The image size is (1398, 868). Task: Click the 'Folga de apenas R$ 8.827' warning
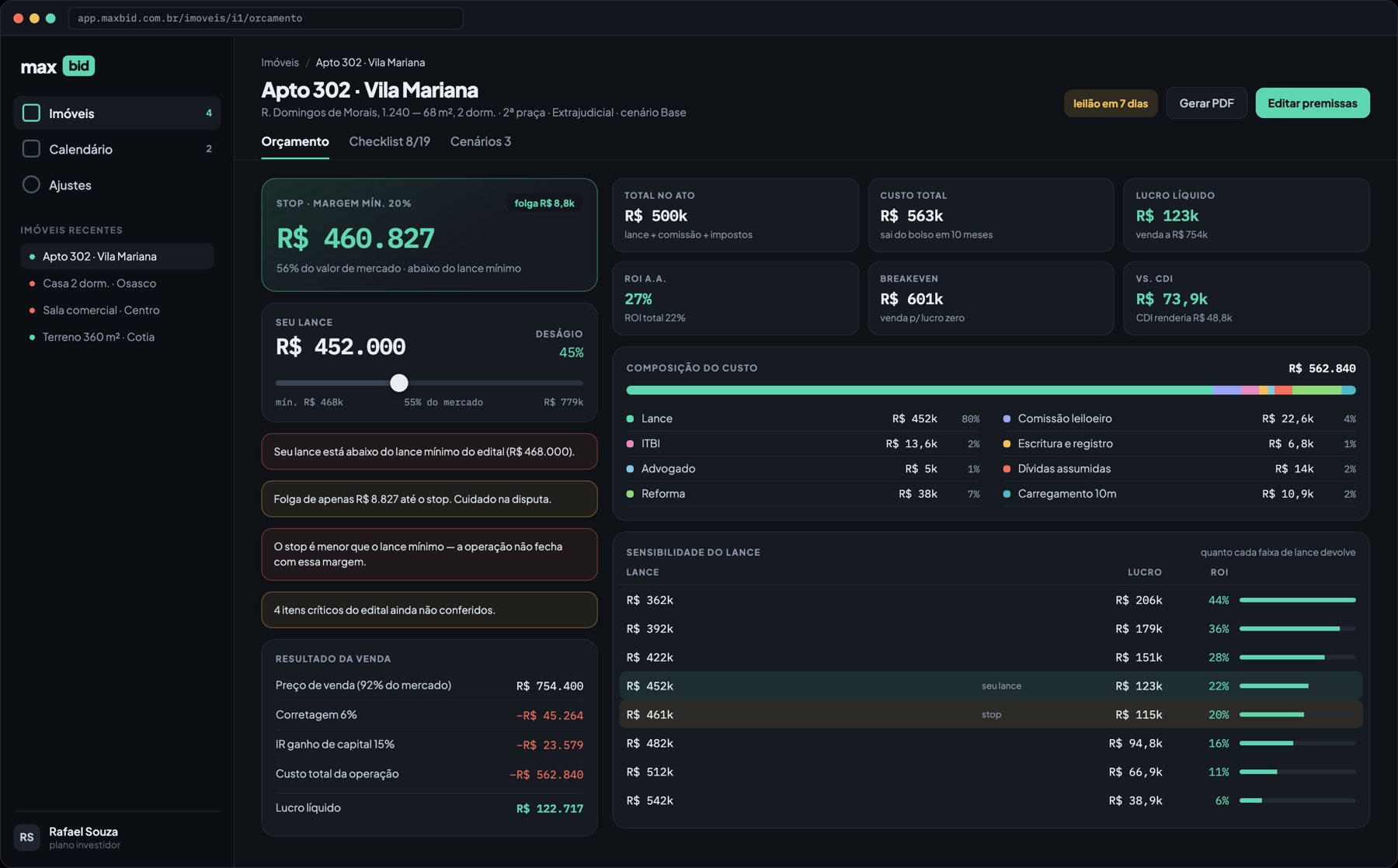pyautogui.click(x=429, y=499)
